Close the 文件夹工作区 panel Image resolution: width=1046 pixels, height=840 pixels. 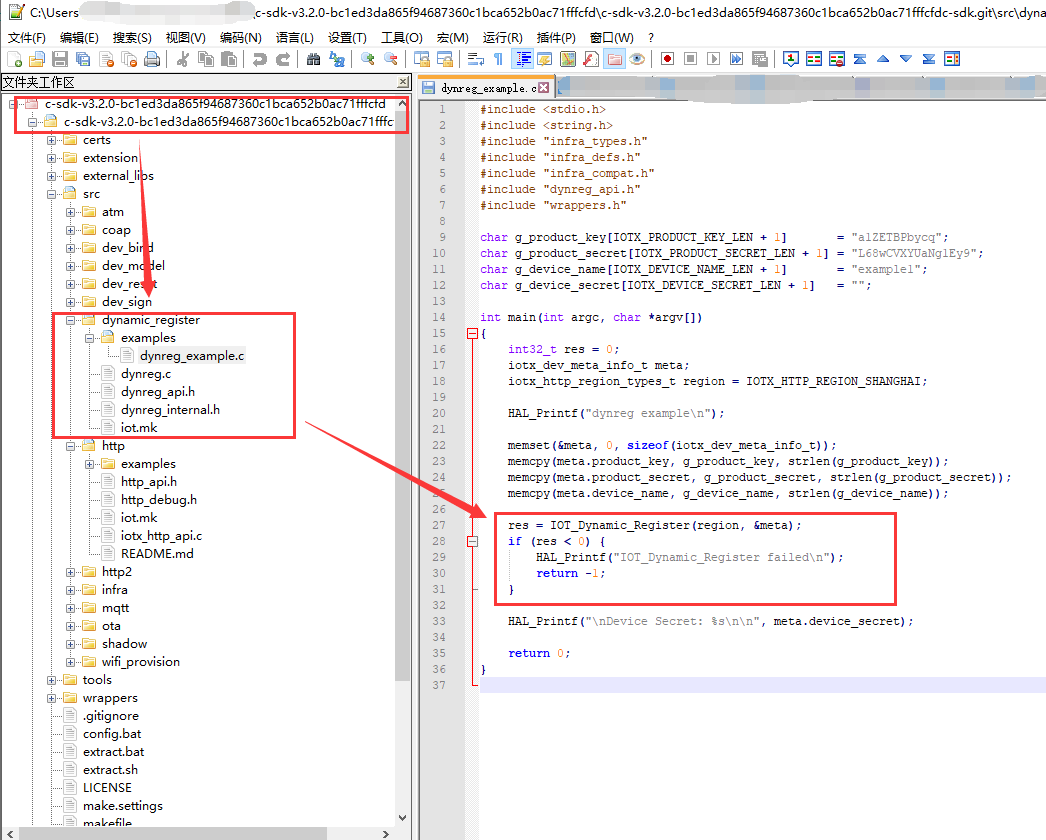[403, 82]
